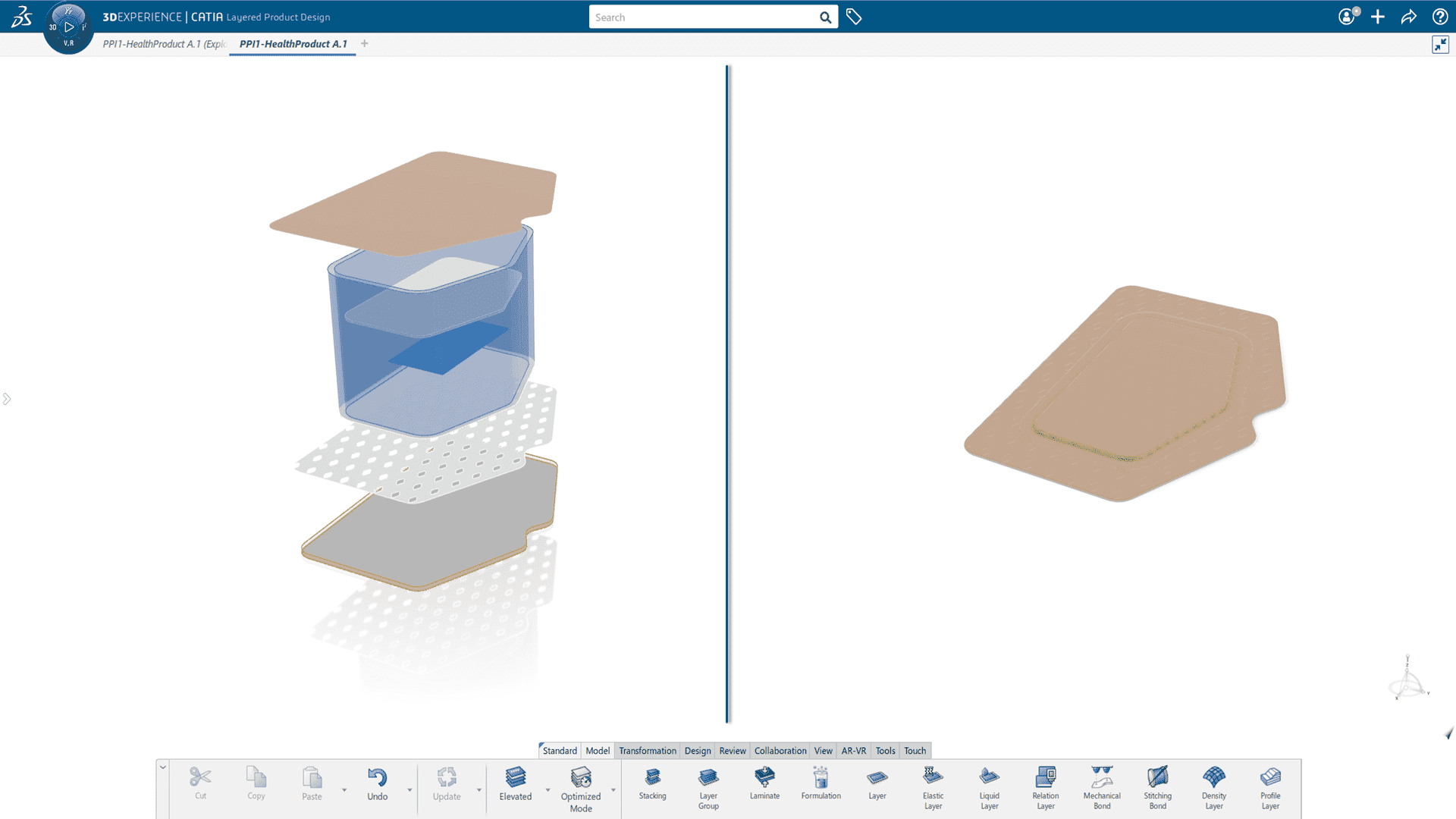Expand the Optimized Mode dropdown arrow
The image size is (1456, 819).
point(613,790)
